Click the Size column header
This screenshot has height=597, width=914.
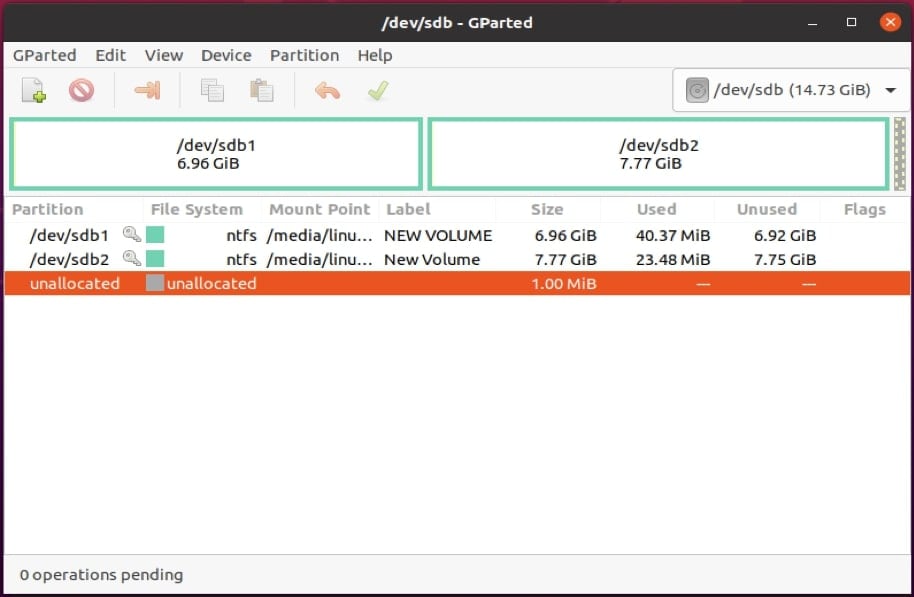pos(547,209)
